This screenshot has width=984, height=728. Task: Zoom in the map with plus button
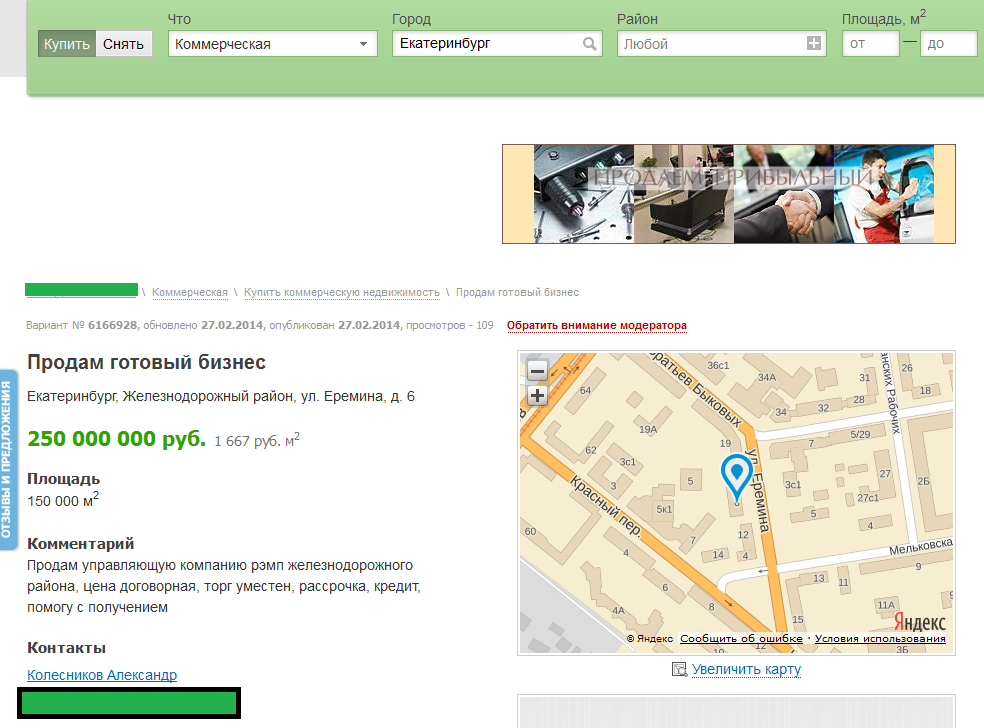tap(537, 396)
